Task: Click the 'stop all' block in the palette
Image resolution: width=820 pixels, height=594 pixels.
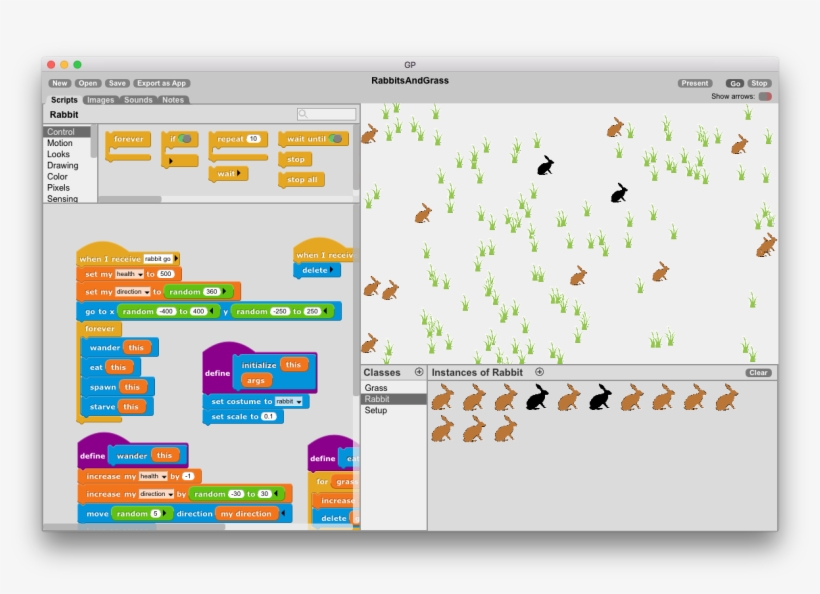Action: tap(301, 180)
